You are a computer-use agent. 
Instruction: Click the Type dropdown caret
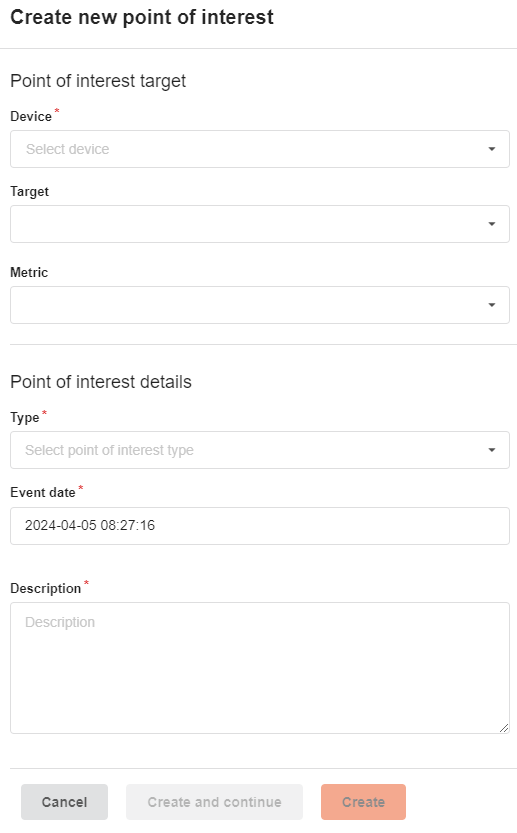(491, 450)
